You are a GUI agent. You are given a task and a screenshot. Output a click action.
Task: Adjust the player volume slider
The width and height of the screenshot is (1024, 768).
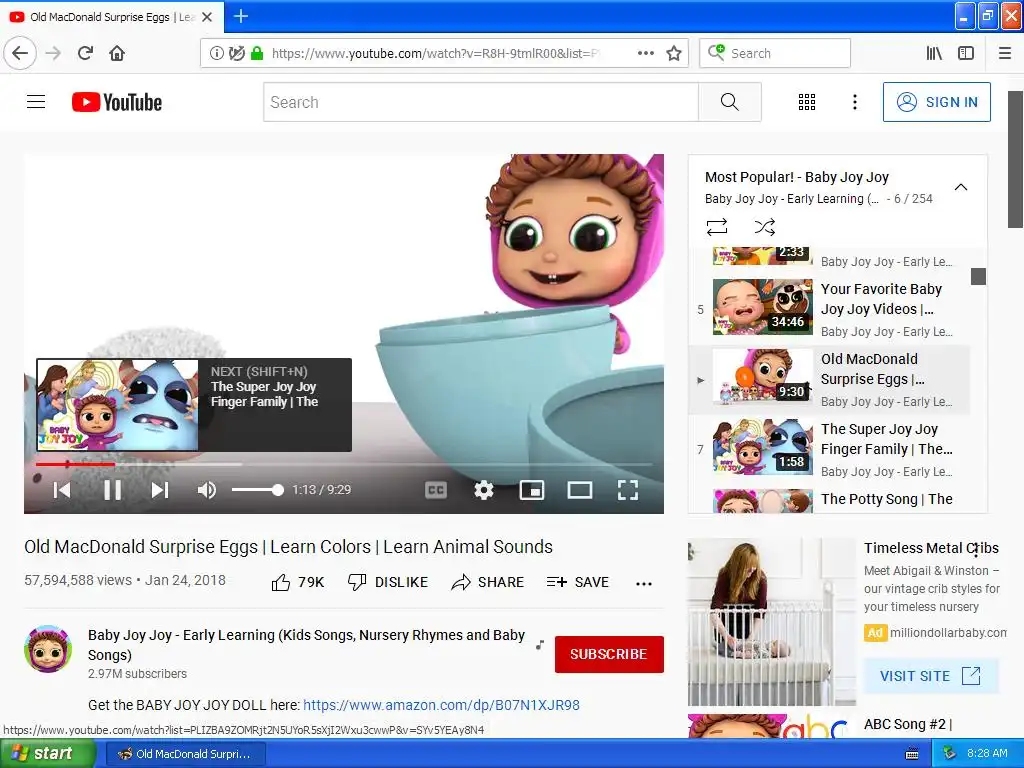point(257,490)
